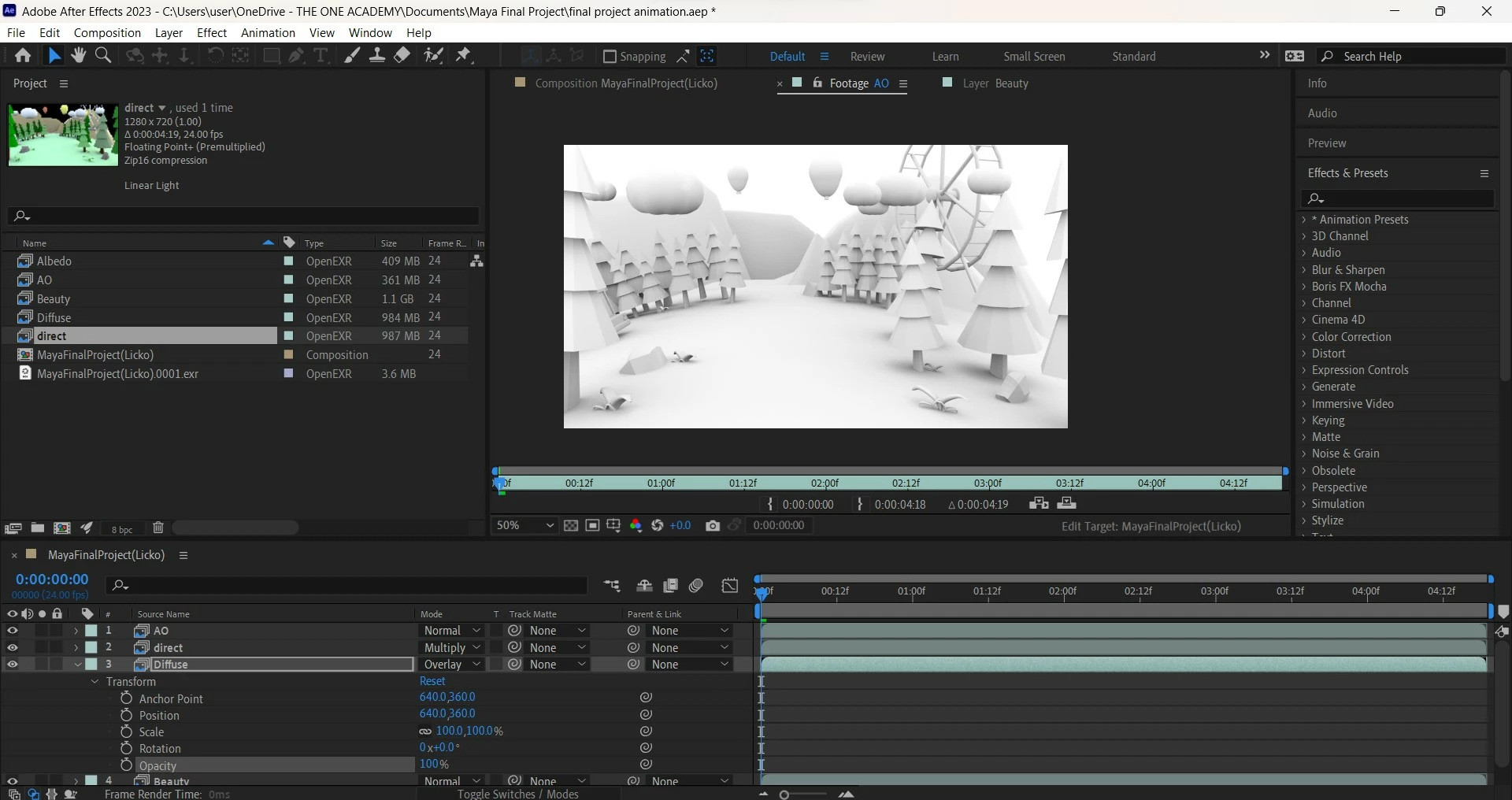This screenshot has width=1512, height=800.
Task: Open the Window menu
Action: pyautogui.click(x=370, y=33)
